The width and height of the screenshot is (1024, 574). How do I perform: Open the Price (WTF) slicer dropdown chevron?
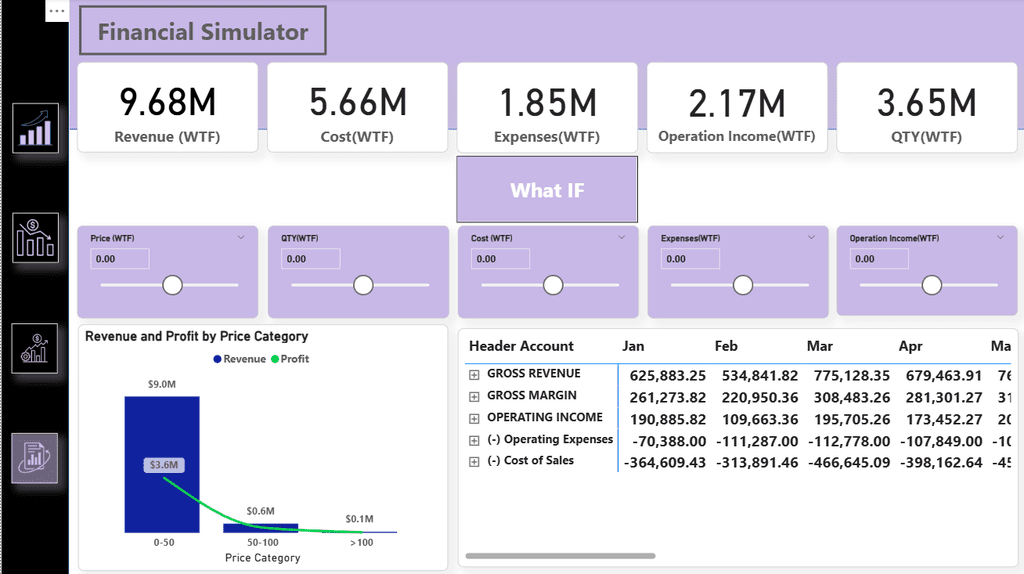[x=241, y=238]
